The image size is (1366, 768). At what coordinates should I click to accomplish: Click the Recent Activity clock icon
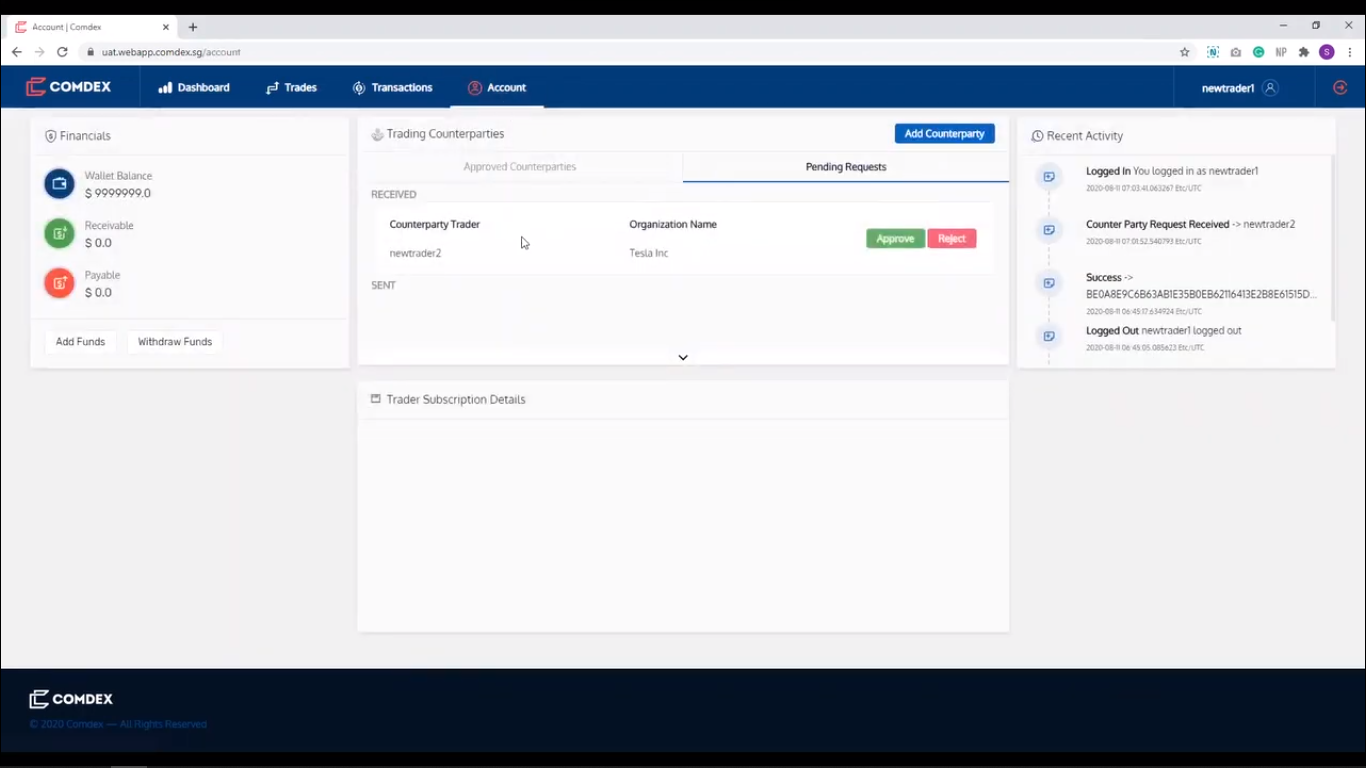tap(1037, 136)
